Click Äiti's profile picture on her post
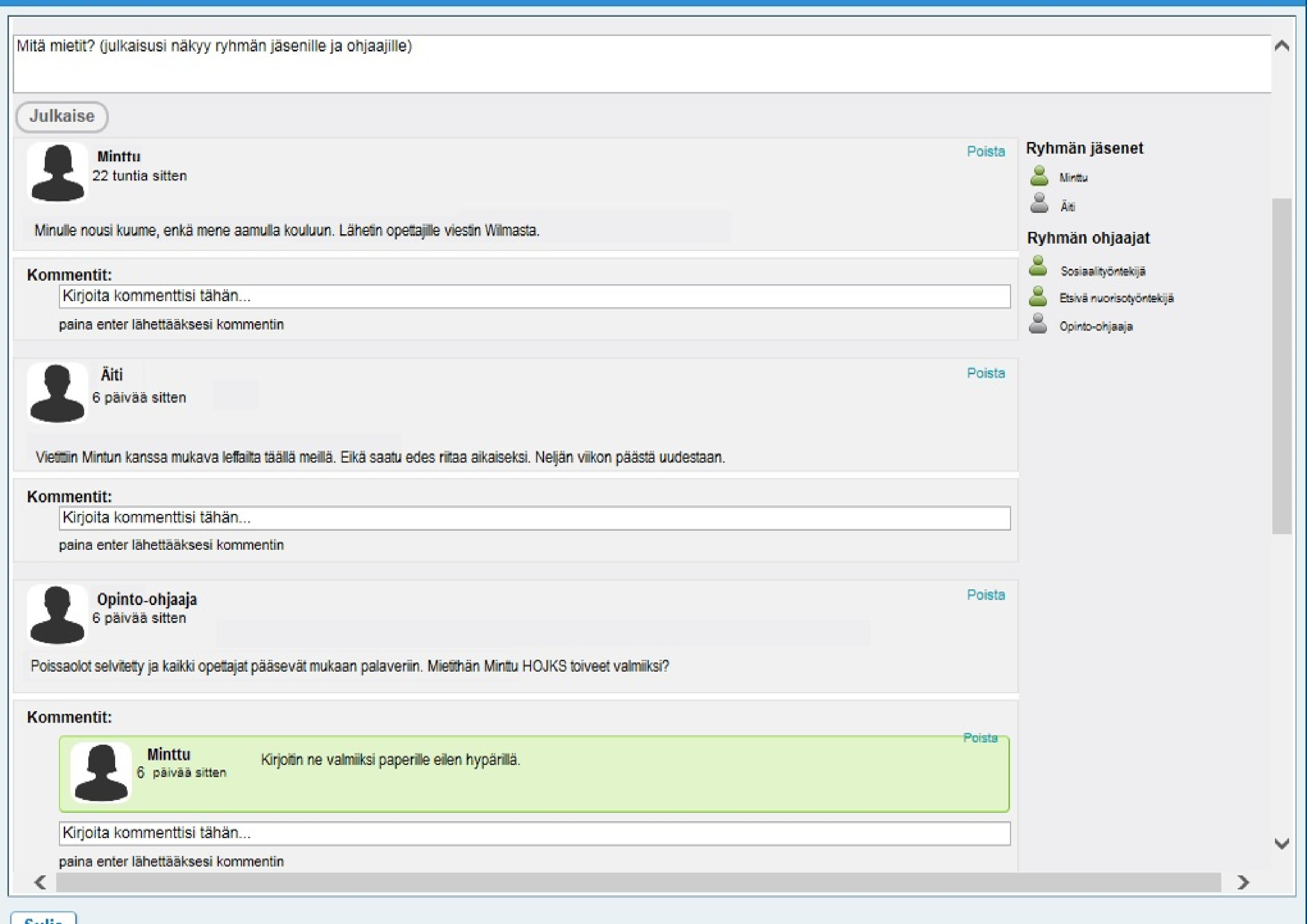Image resolution: width=1307 pixels, height=924 pixels. [x=57, y=393]
